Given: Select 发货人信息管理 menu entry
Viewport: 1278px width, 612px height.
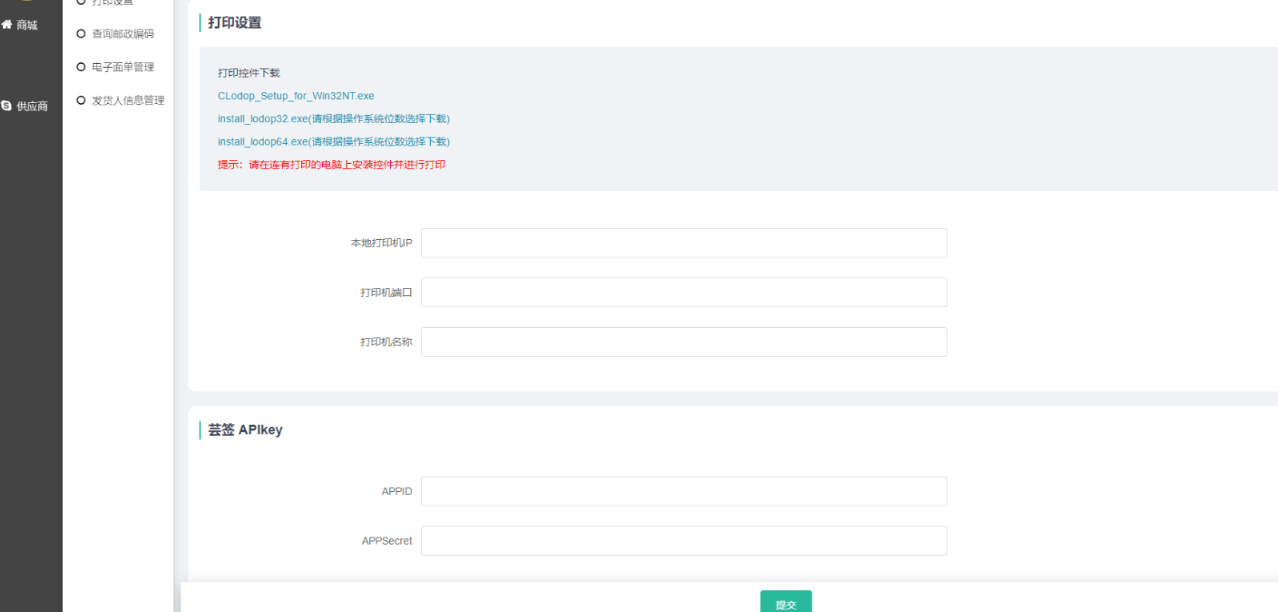Looking at the screenshot, I should click(127, 100).
